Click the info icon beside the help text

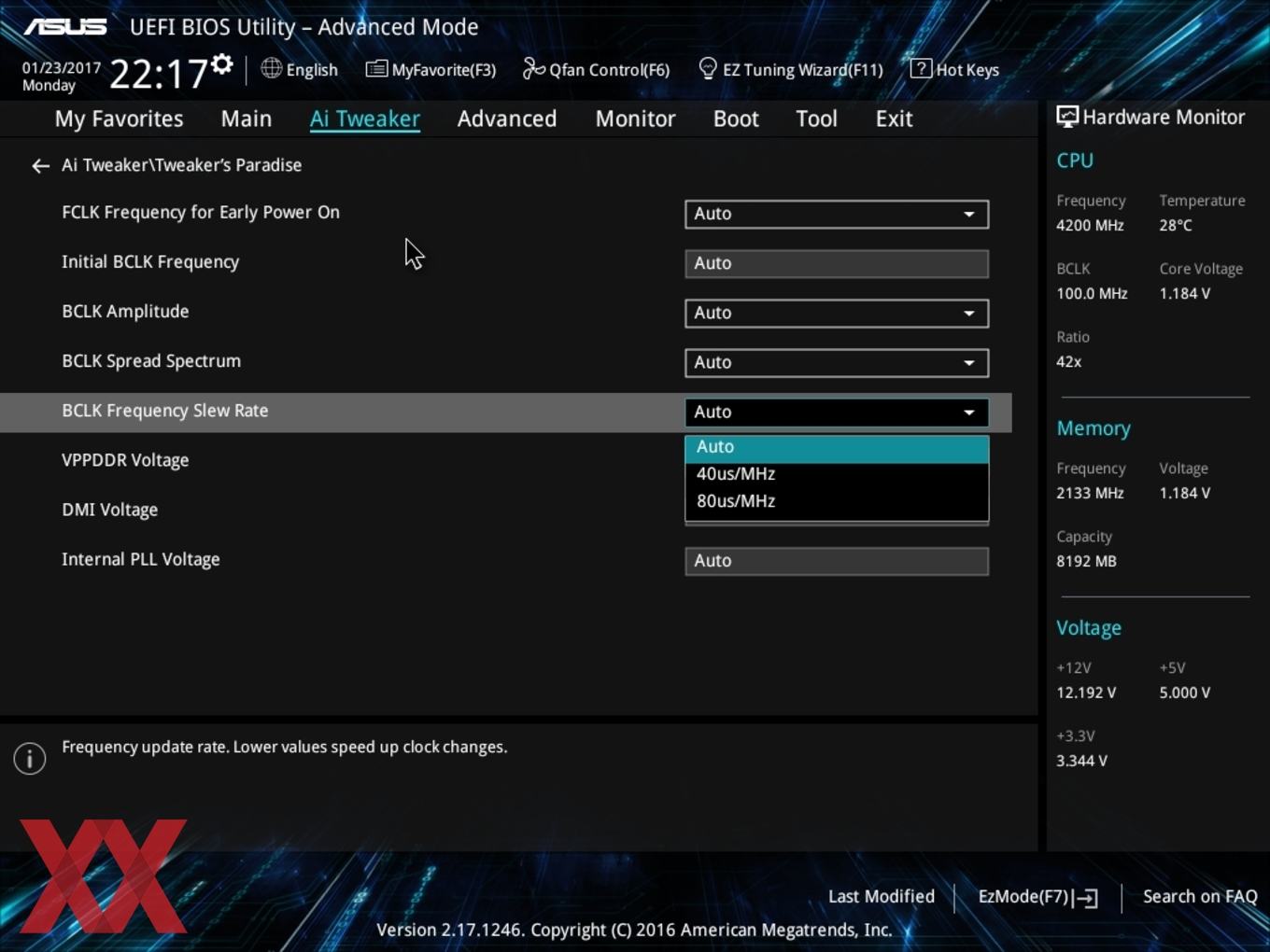30,759
